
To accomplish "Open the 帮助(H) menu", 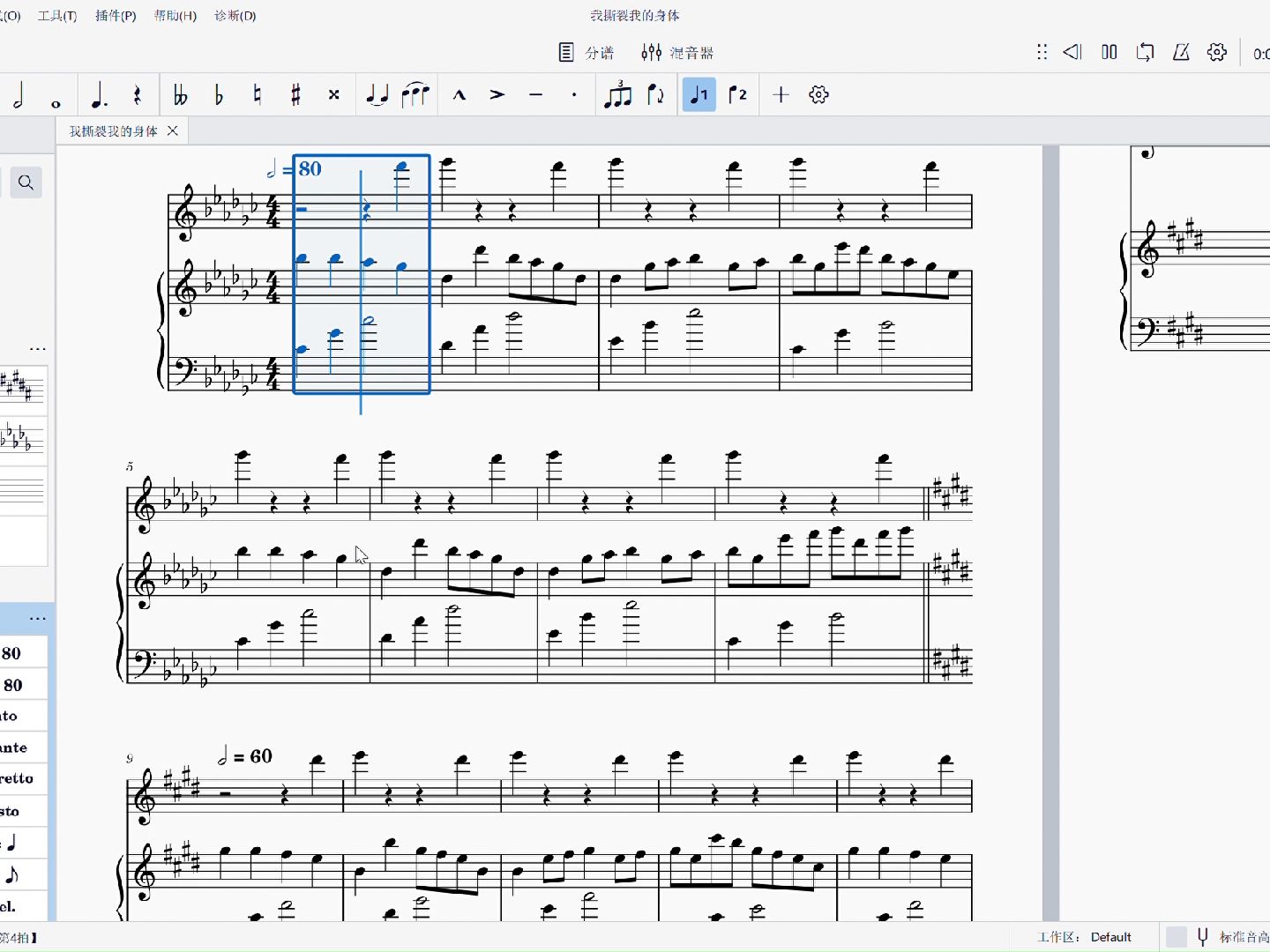I will pyautogui.click(x=175, y=16).
